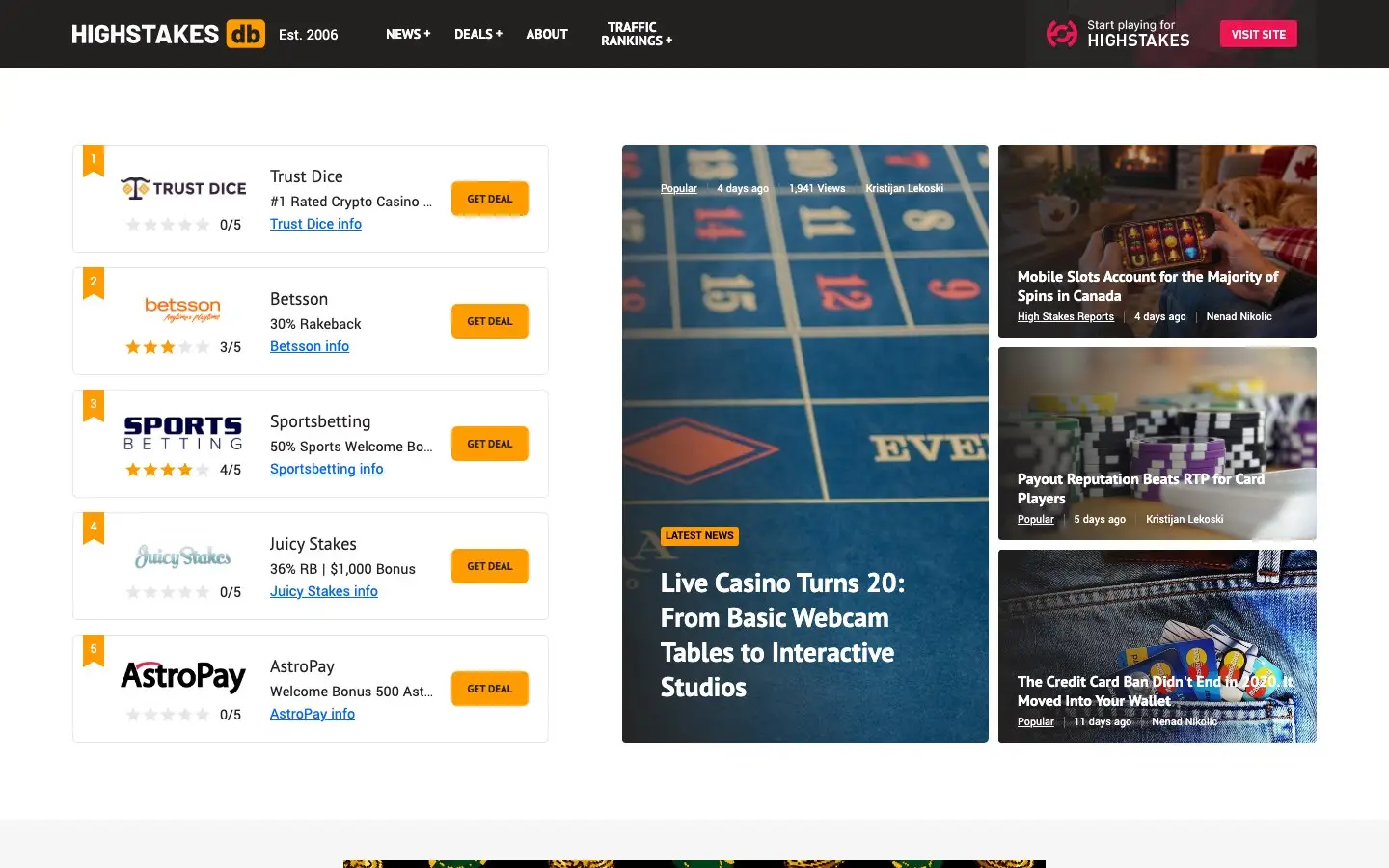
Task: Click the rank 1 ribbon badge
Action: click(94, 161)
